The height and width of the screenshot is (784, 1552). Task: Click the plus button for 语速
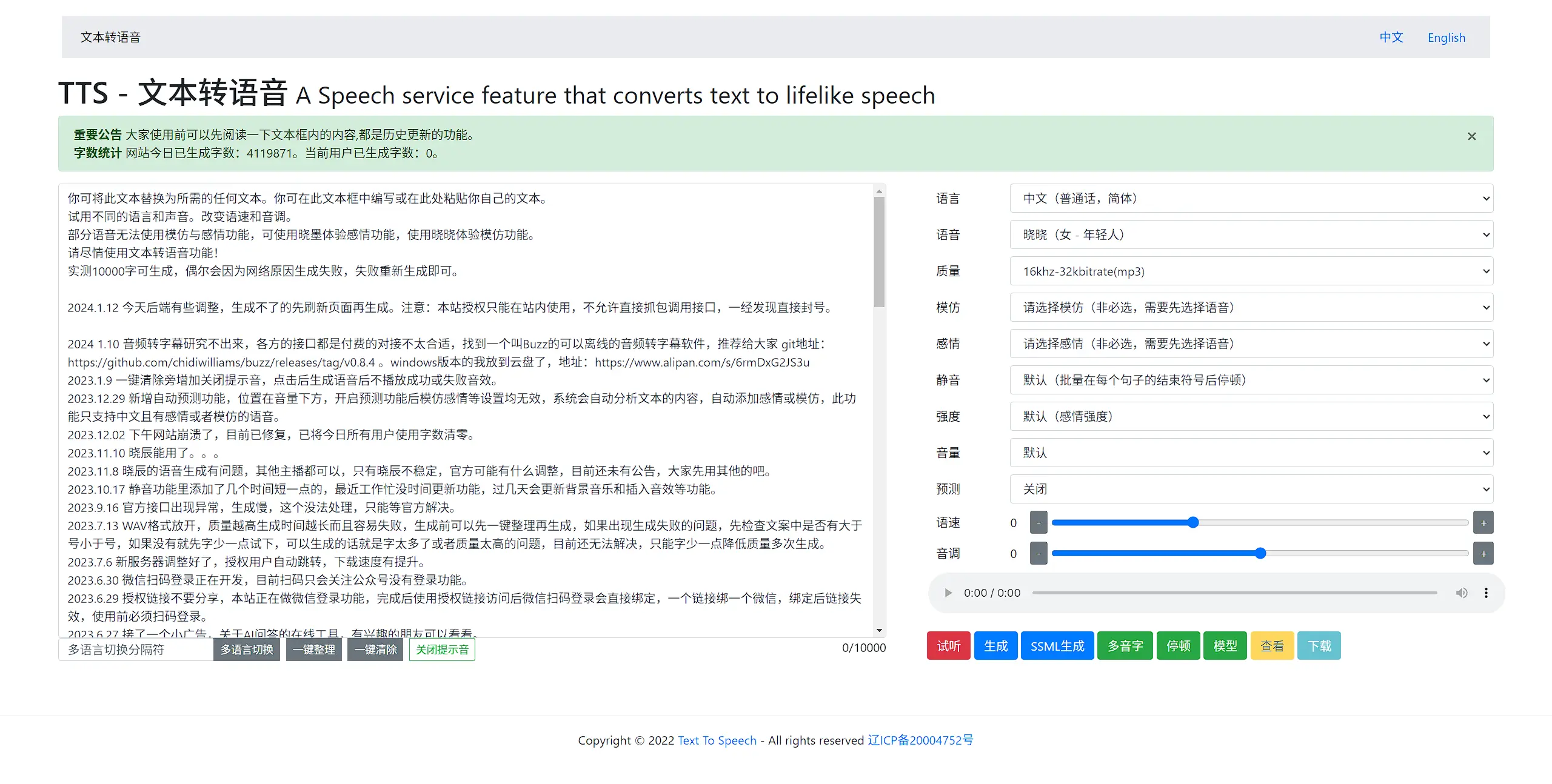1483,522
